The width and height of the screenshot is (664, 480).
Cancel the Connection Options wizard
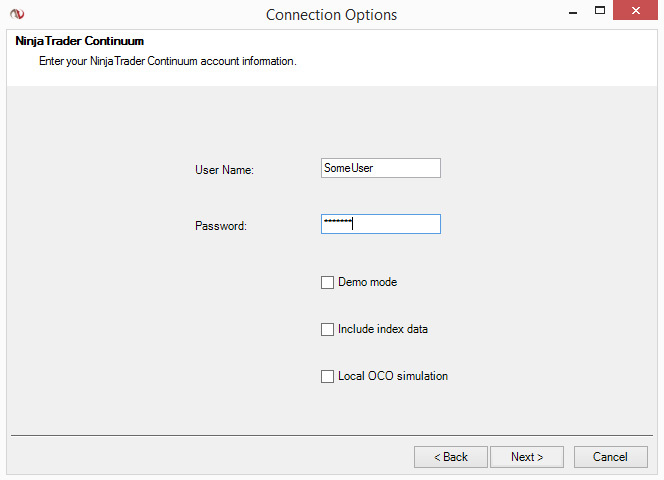611,457
